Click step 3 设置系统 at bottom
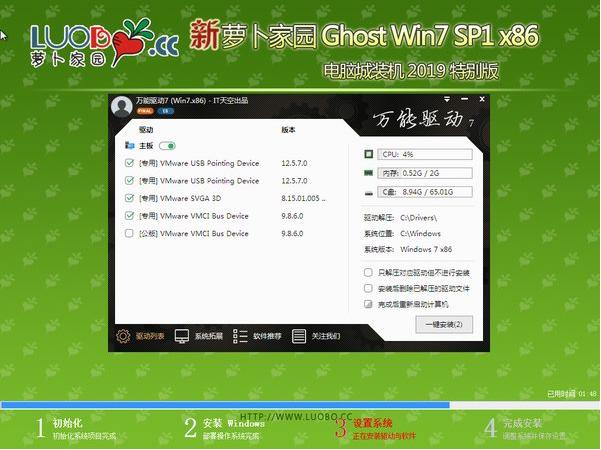 [x=375, y=428]
